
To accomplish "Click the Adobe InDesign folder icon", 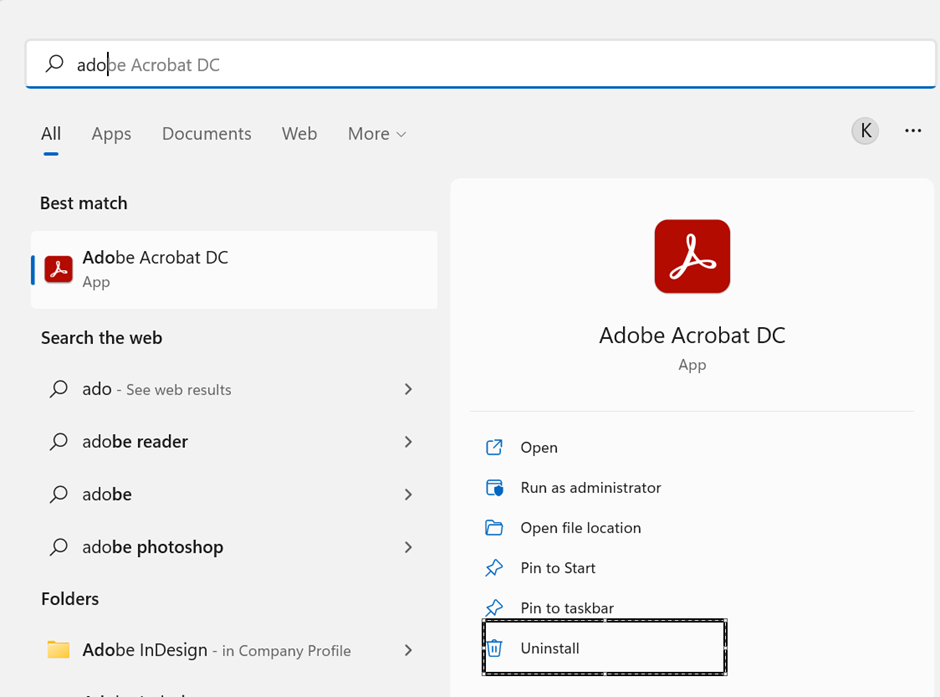I will point(58,650).
